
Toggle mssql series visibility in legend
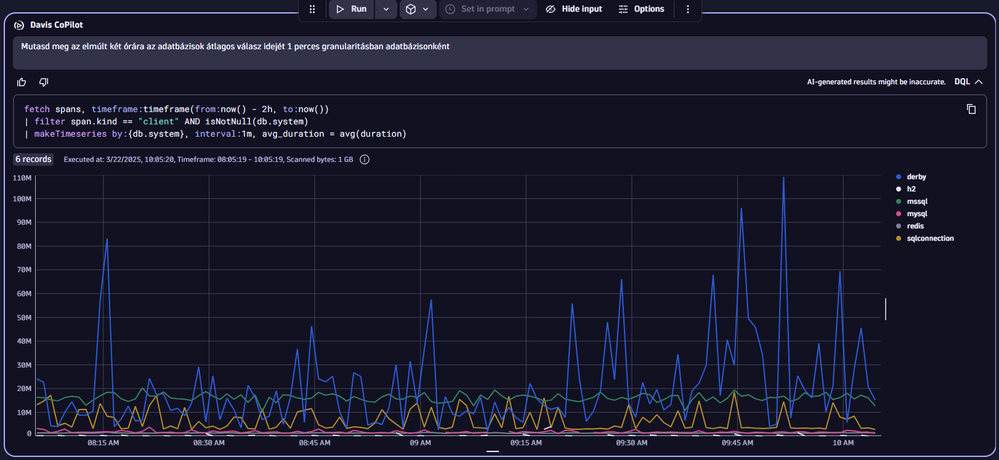(x=916, y=201)
